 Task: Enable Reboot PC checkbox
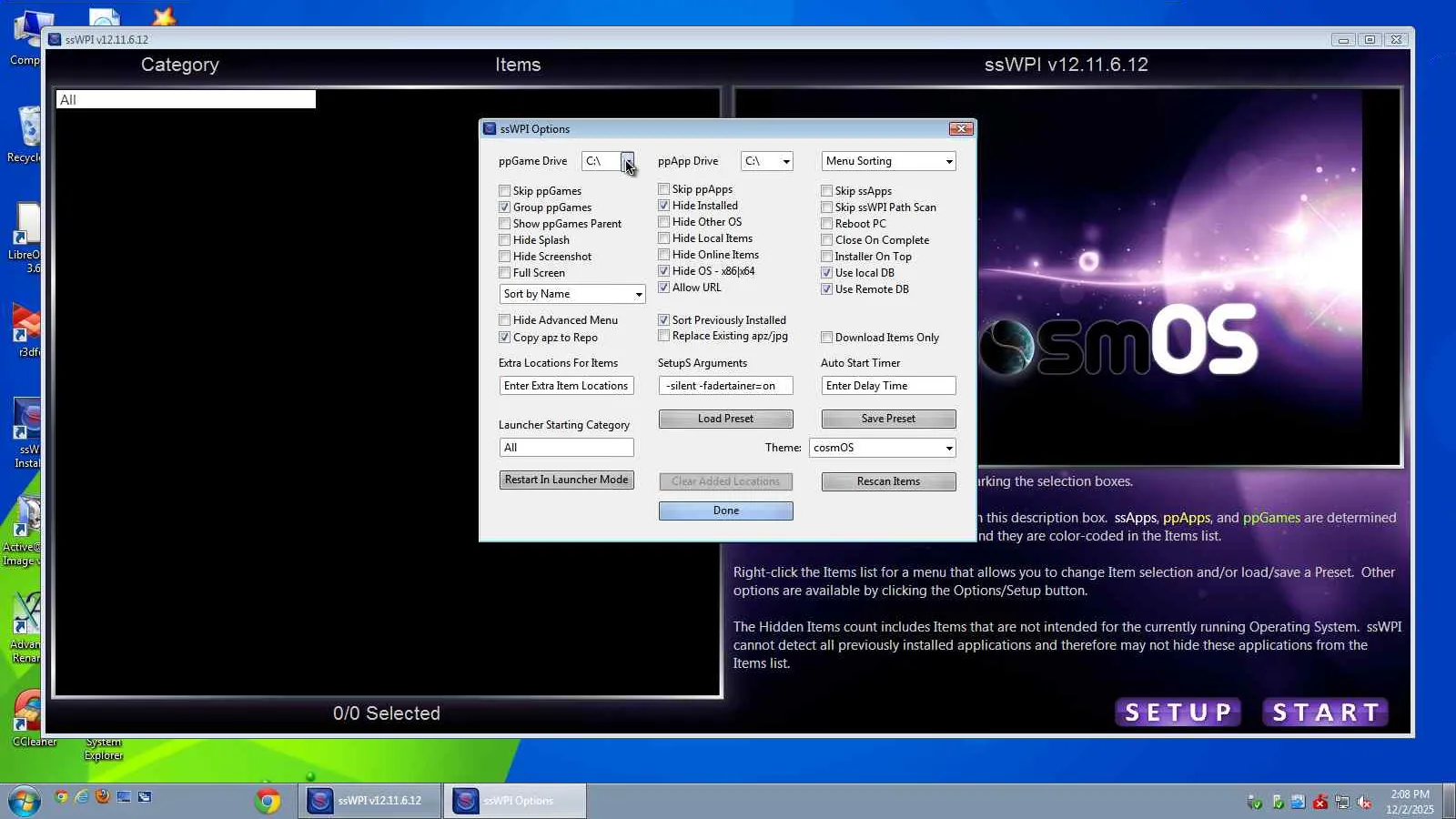(826, 224)
